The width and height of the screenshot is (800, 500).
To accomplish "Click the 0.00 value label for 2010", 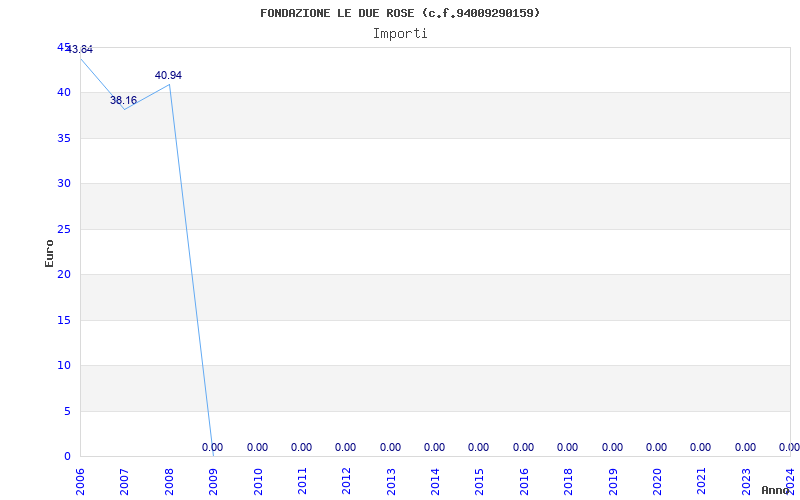I will click(257, 447).
